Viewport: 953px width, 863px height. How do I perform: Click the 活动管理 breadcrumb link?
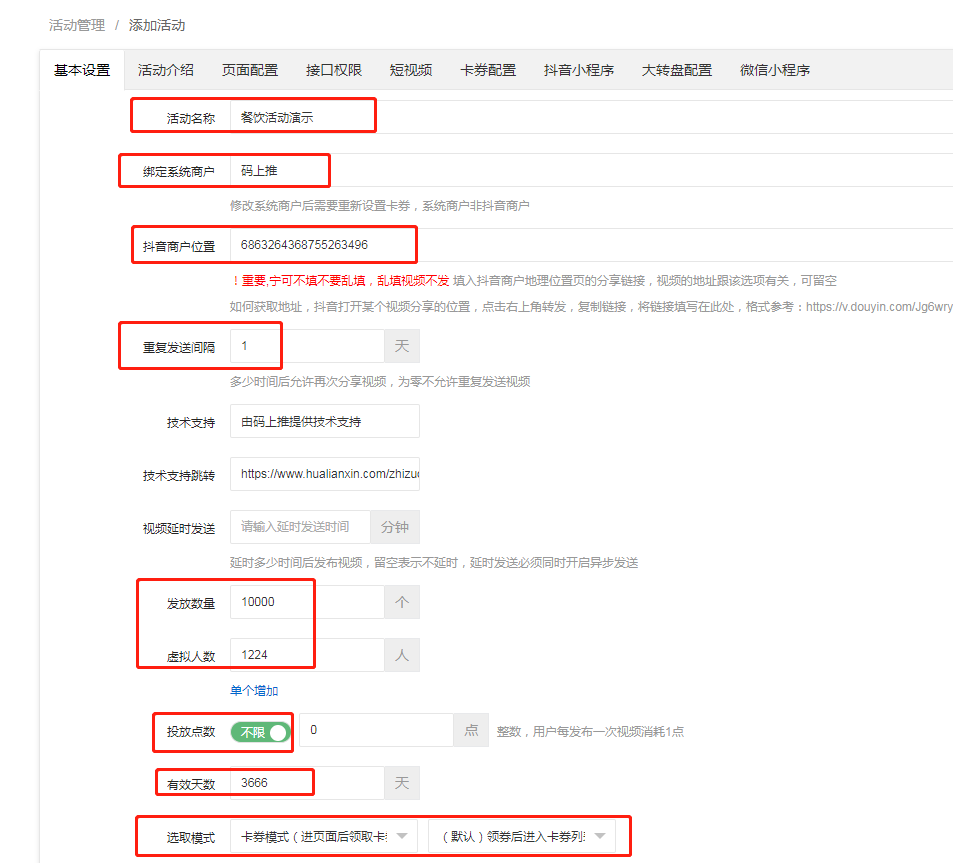77,25
